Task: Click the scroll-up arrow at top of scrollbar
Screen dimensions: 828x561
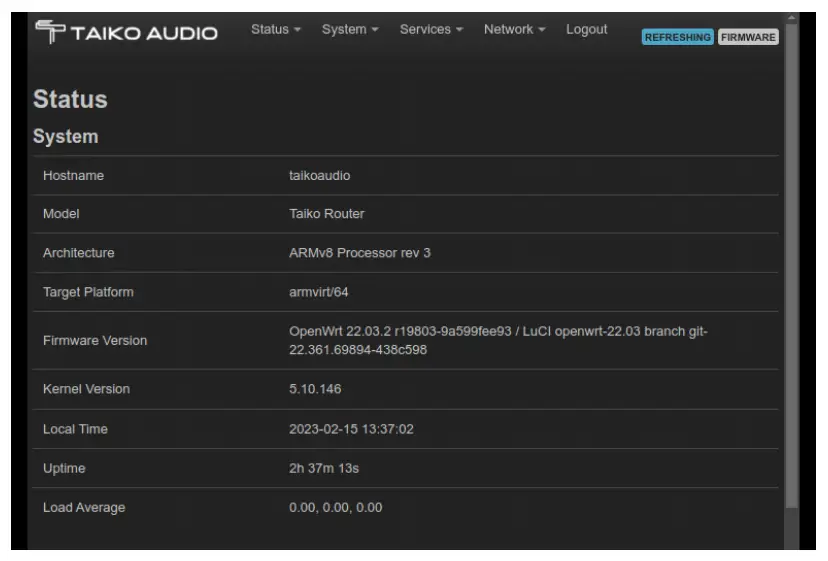Action: click(x=792, y=17)
